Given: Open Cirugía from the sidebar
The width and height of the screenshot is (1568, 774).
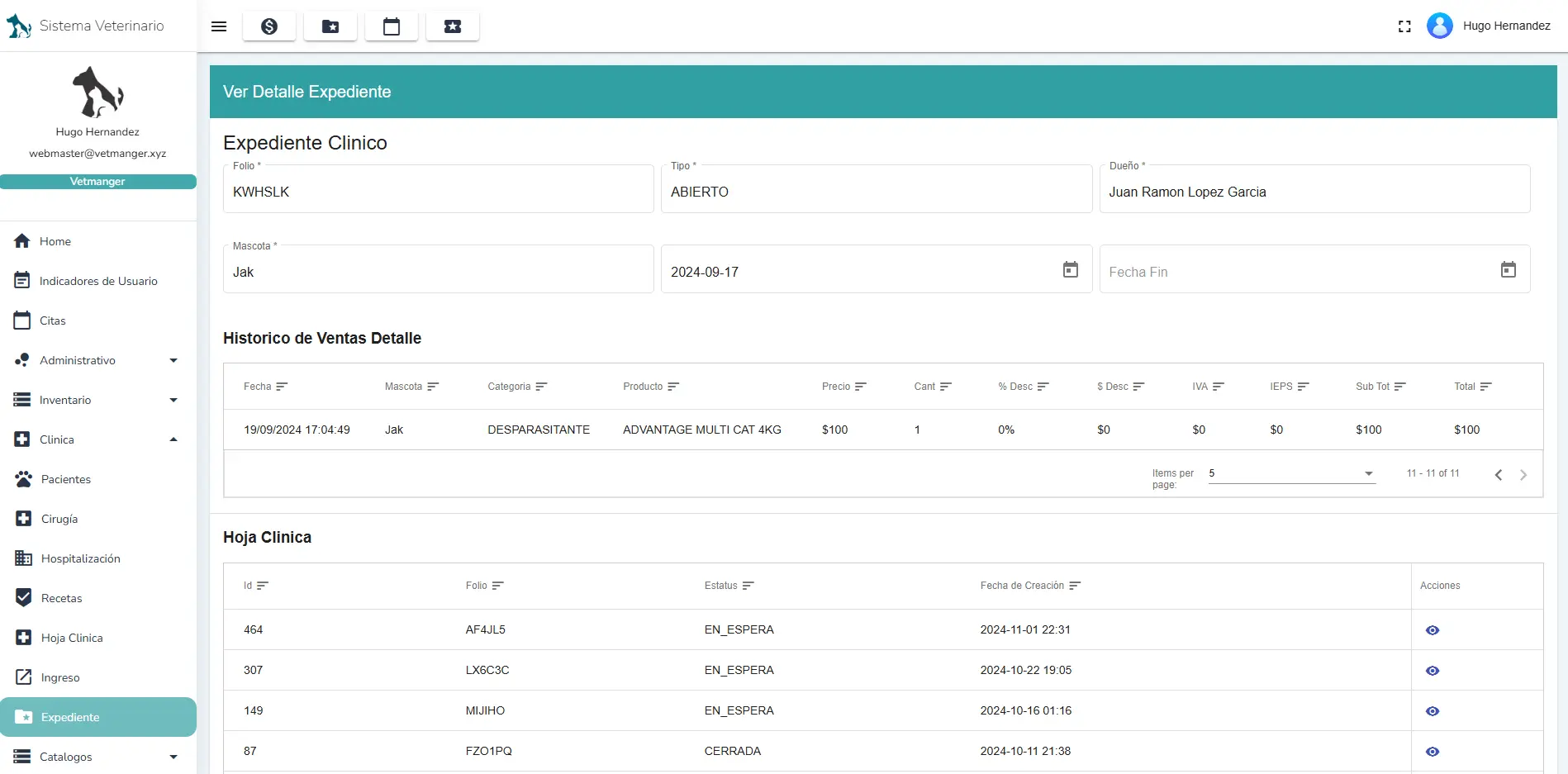Looking at the screenshot, I should click(x=98, y=519).
